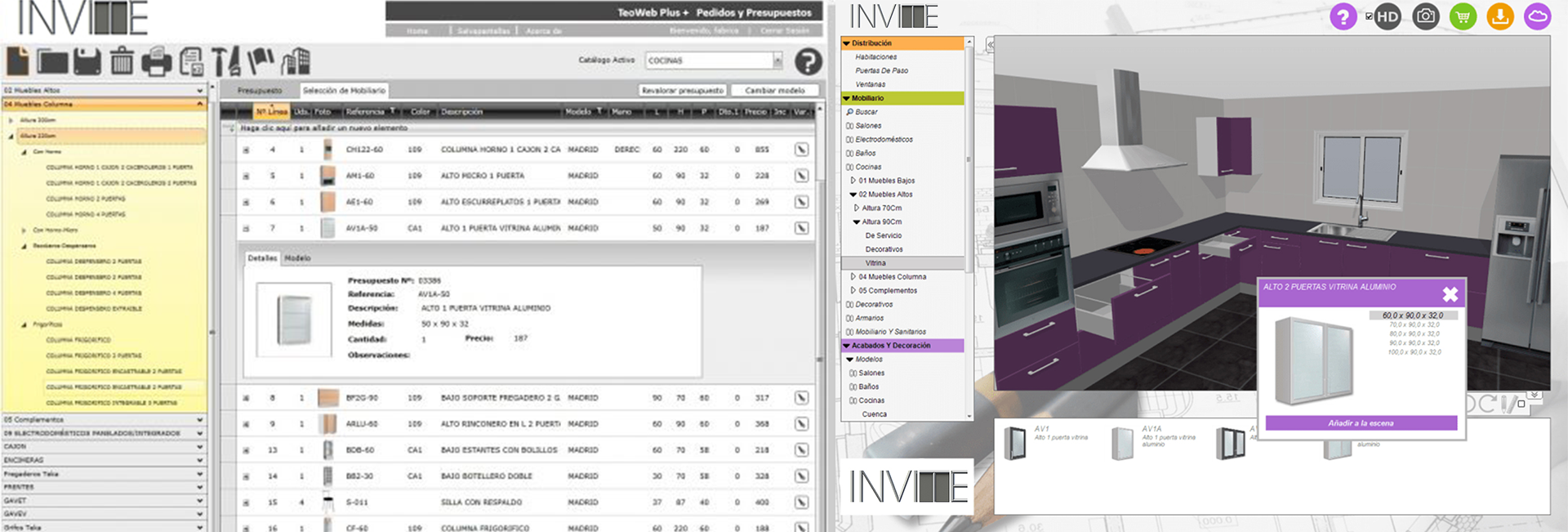Open the purple cloud icon
1568x532 pixels.
point(1538,16)
